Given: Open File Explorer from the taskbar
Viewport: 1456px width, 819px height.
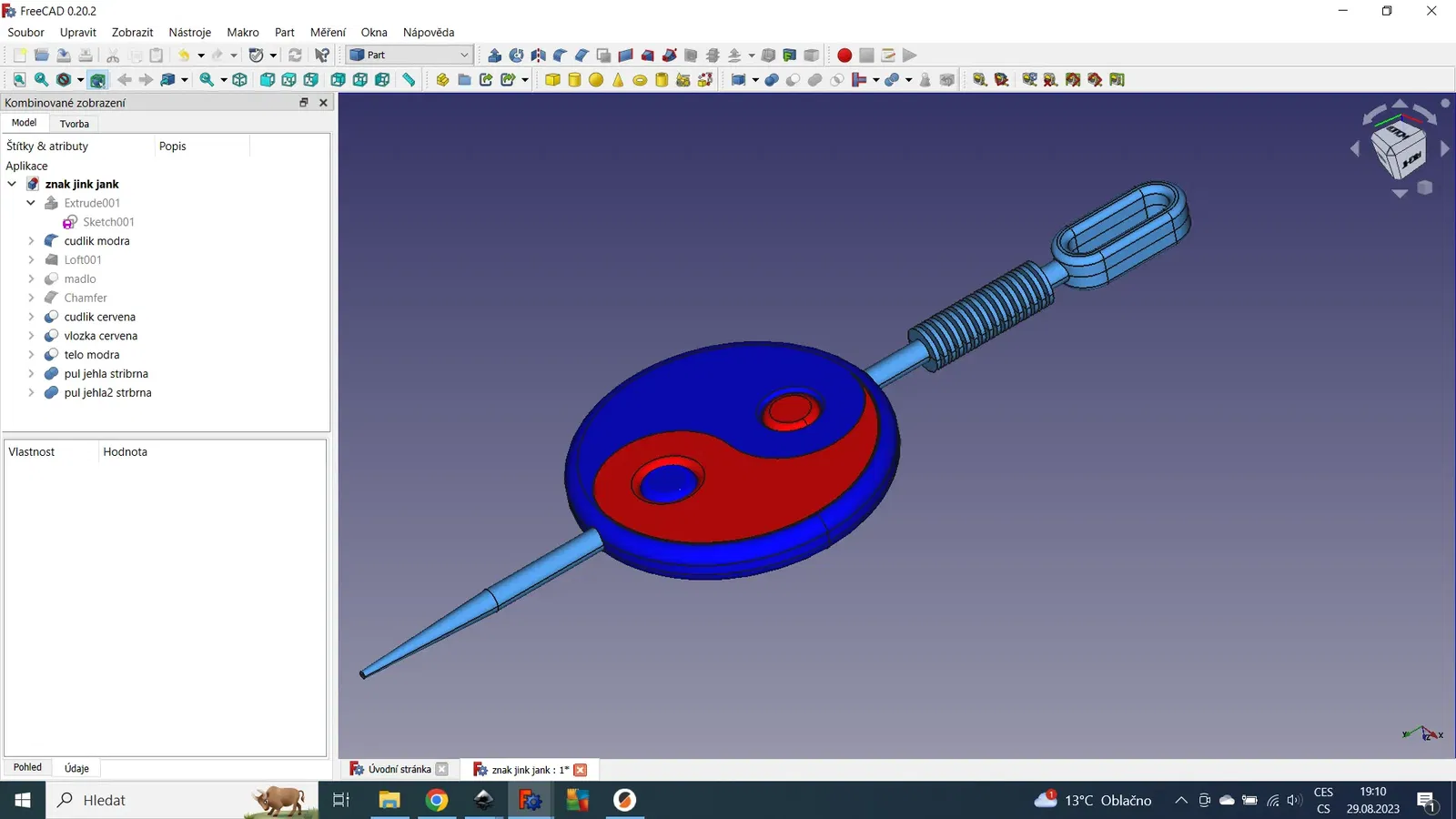Looking at the screenshot, I should [x=389, y=800].
